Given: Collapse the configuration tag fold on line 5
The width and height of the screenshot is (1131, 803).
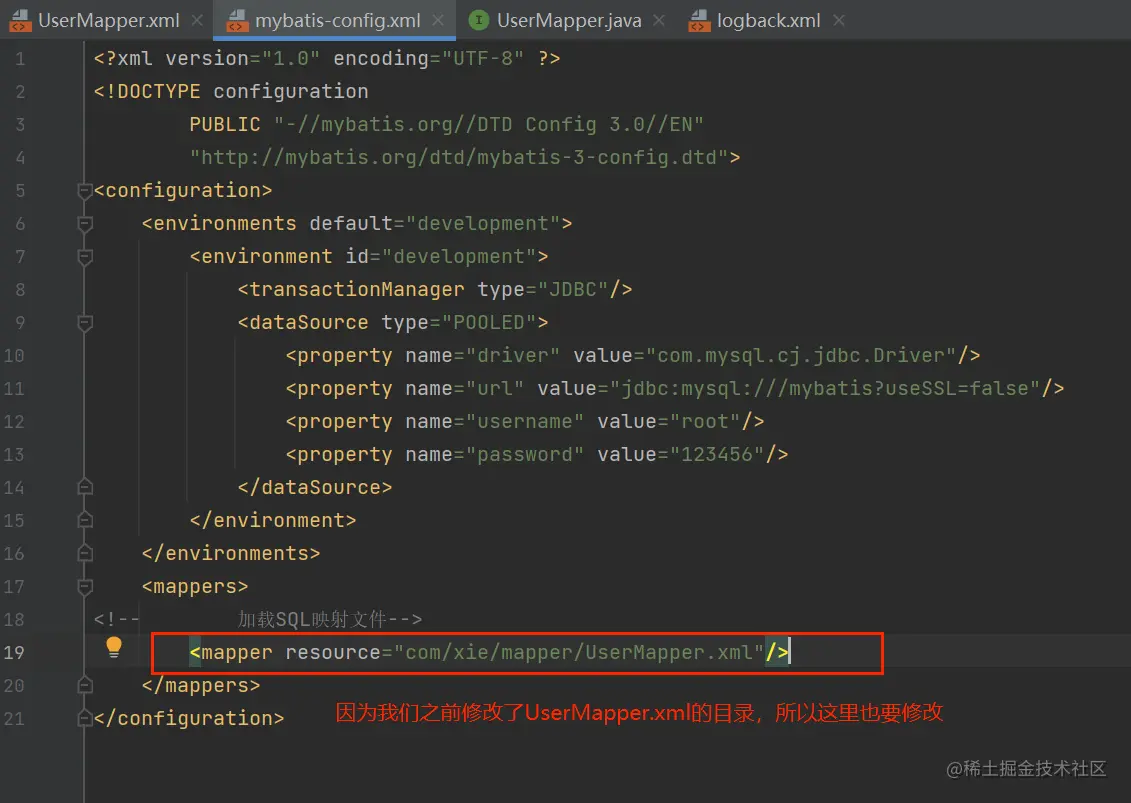Looking at the screenshot, I should click(84, 191).
